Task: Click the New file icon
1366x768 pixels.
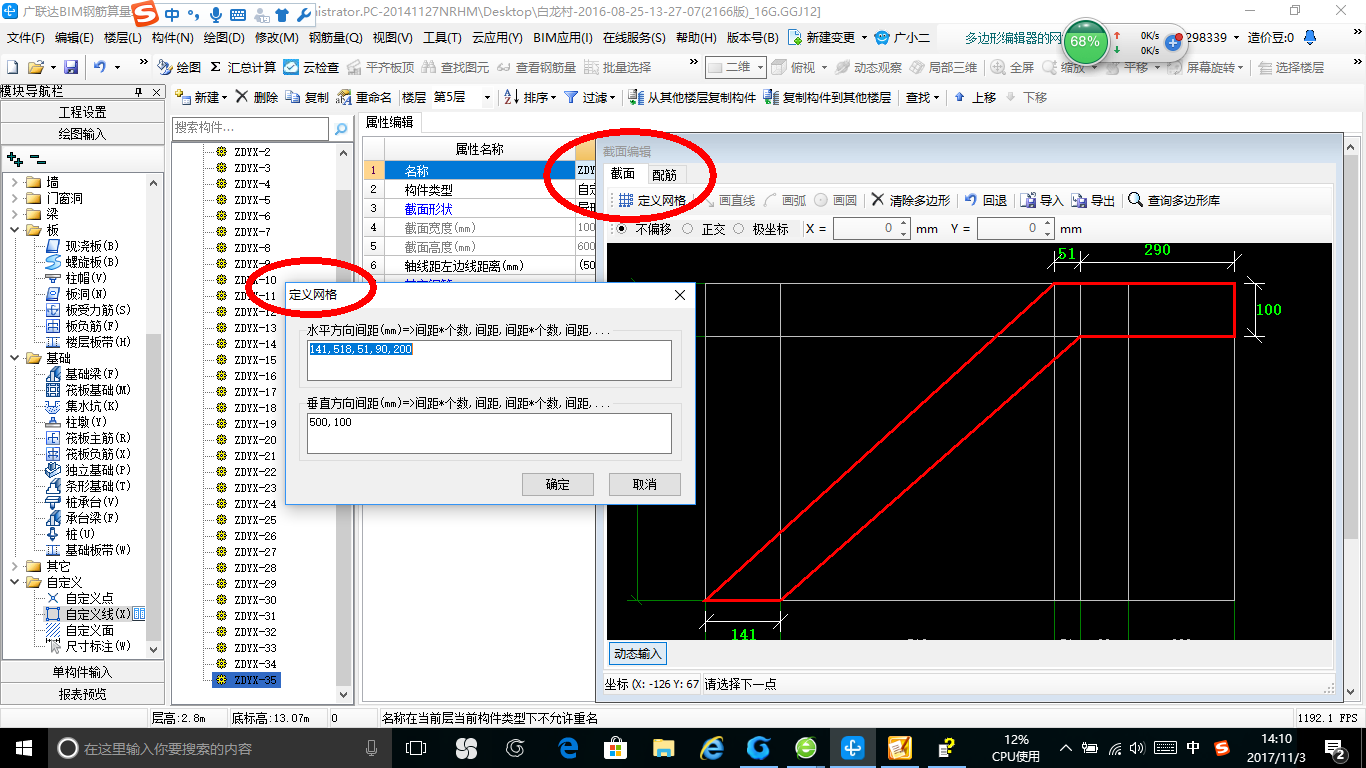Action: (x=12, y=67)
